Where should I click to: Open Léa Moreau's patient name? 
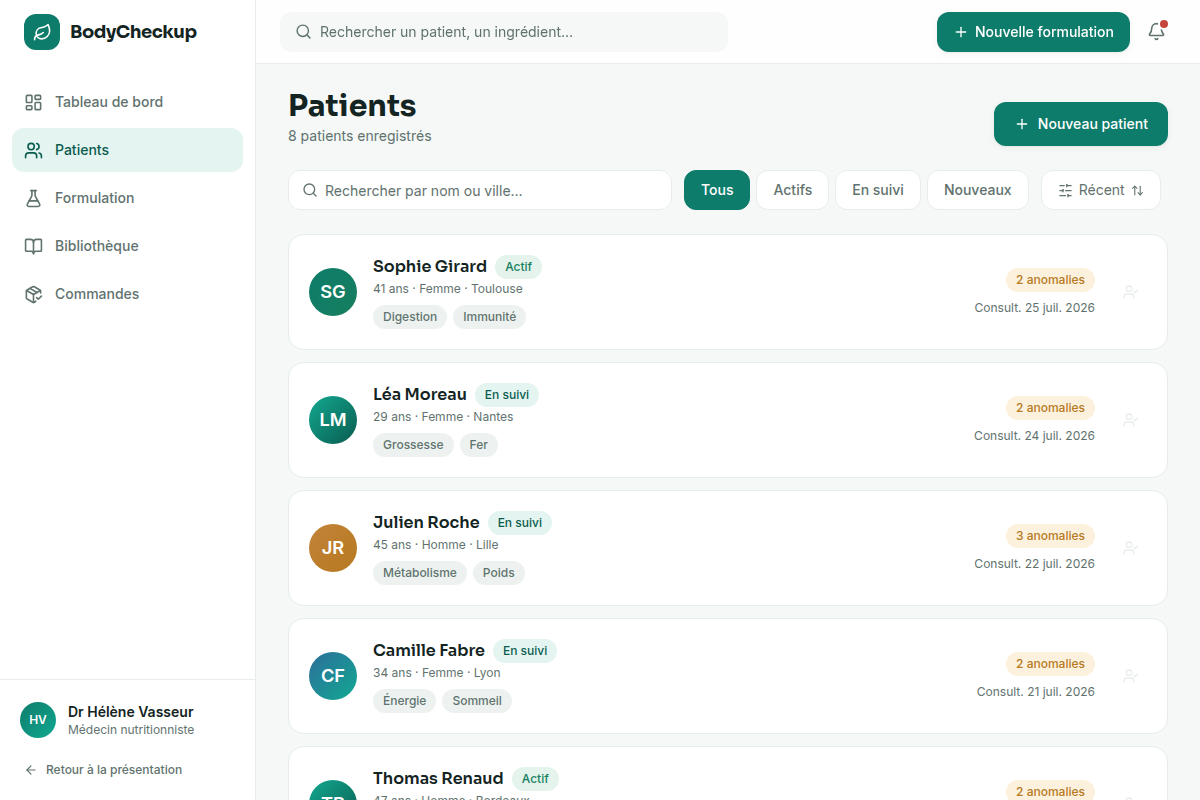420,394
